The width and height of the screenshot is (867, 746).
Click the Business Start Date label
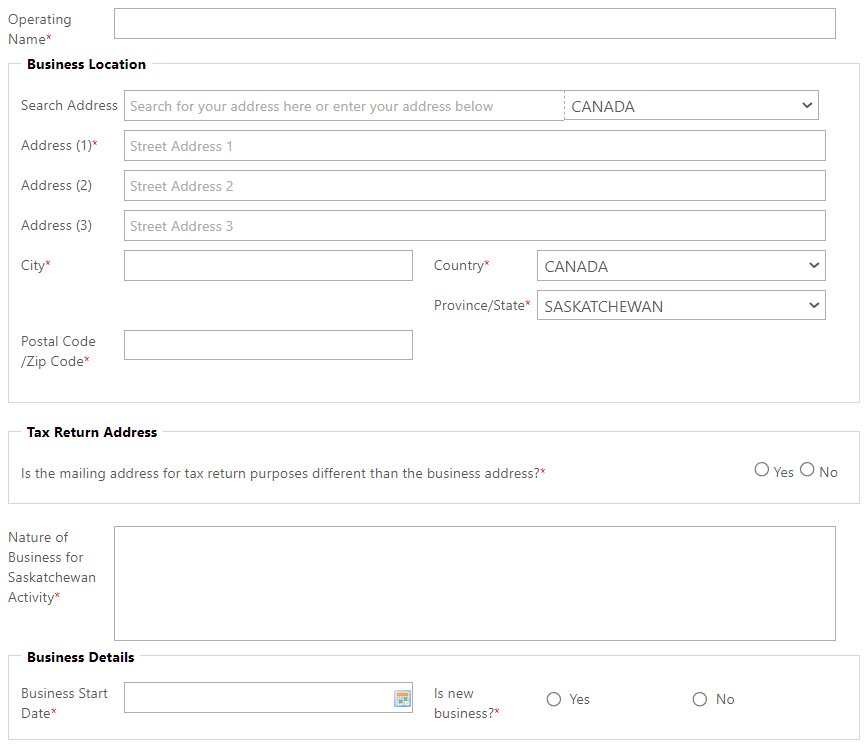click(x=64, y=703)
